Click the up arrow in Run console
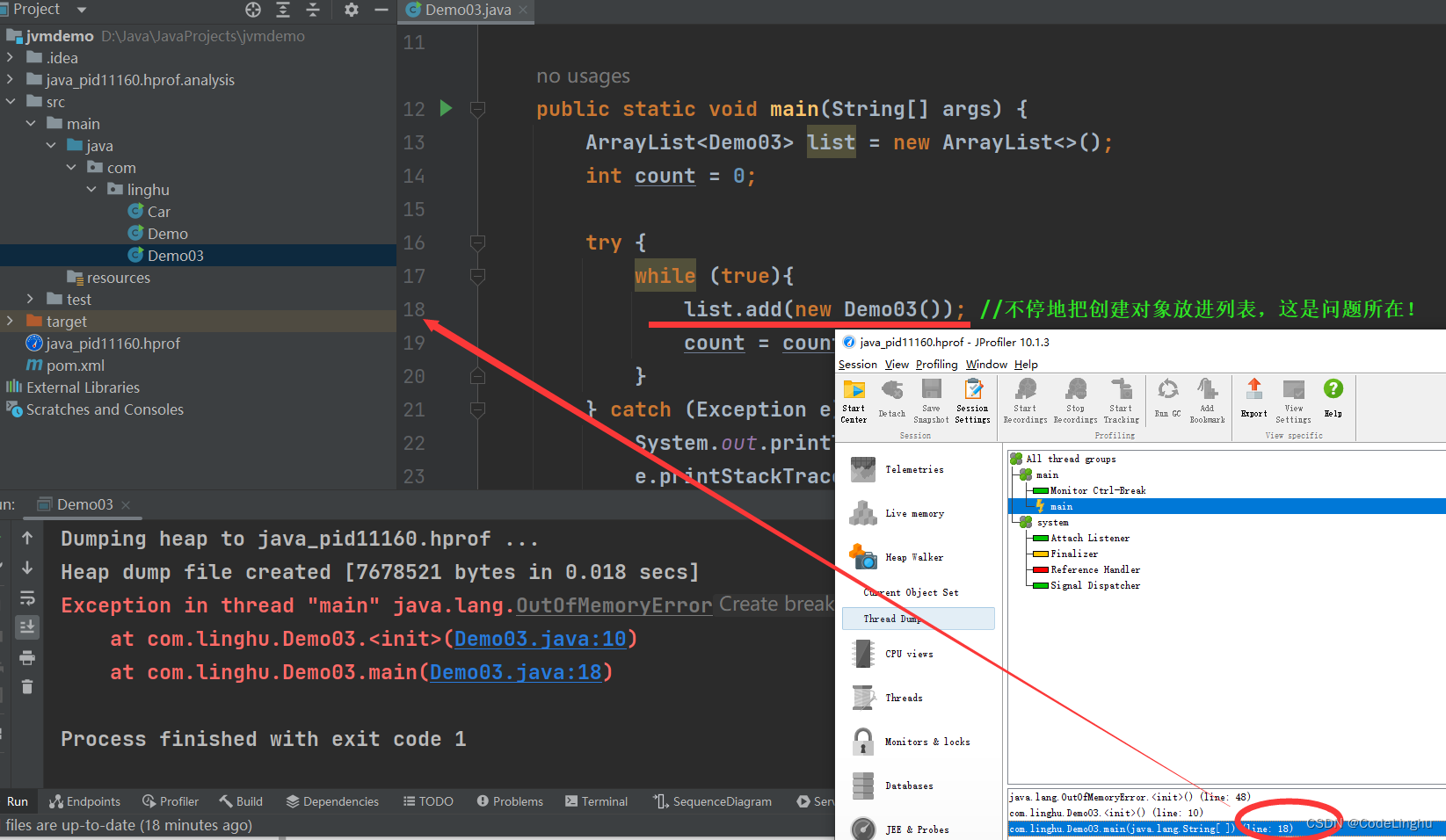This screenshot has height=840, width=1446. (27, 537)
